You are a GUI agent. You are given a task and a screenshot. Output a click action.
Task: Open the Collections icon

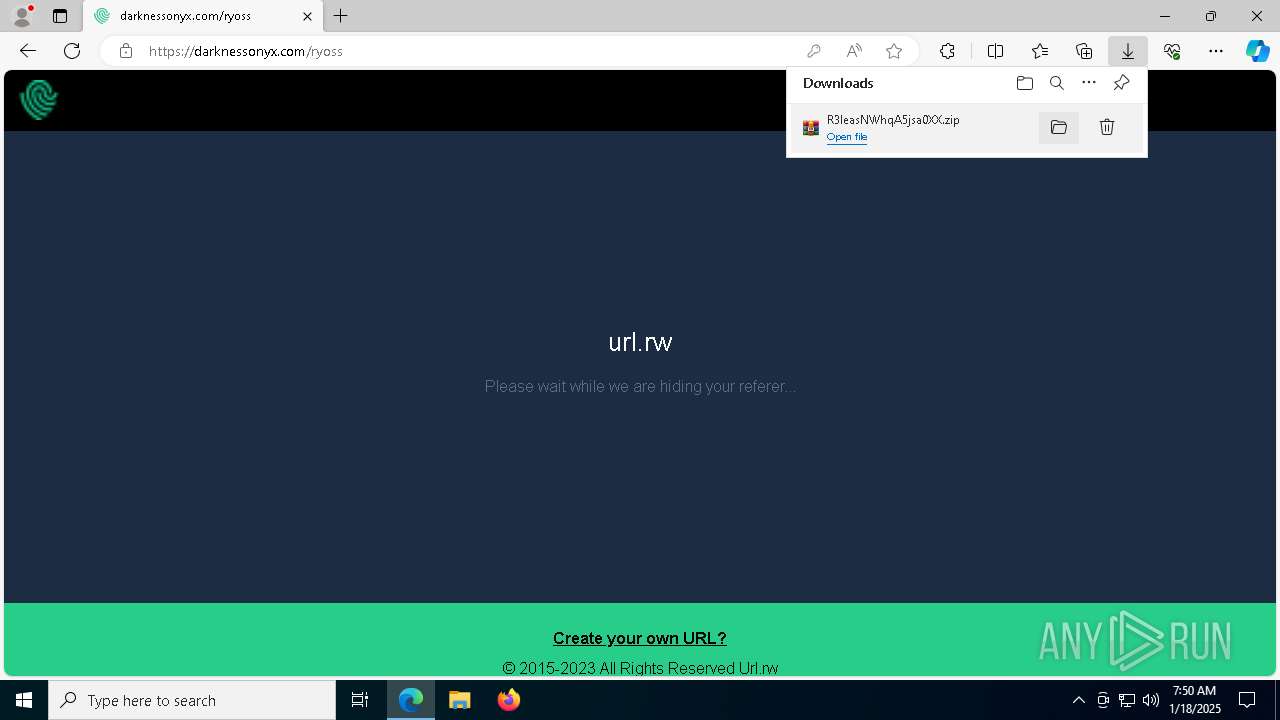1084,51
